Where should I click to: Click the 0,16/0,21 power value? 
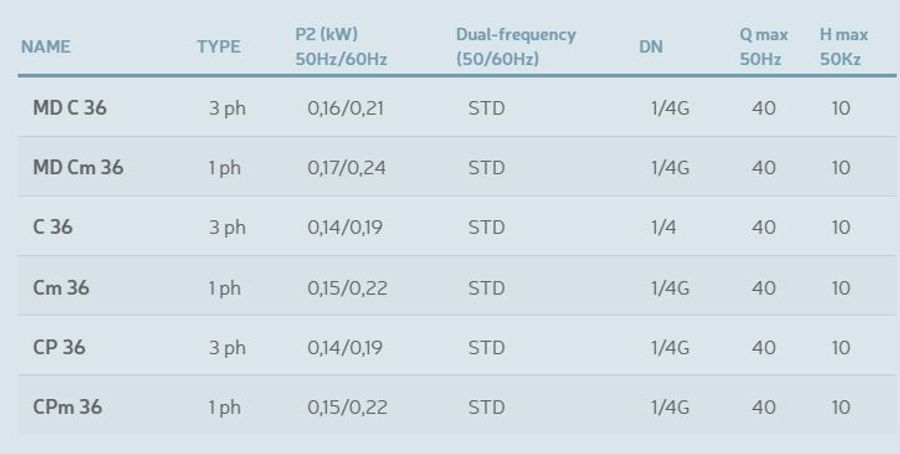point(345,108)
